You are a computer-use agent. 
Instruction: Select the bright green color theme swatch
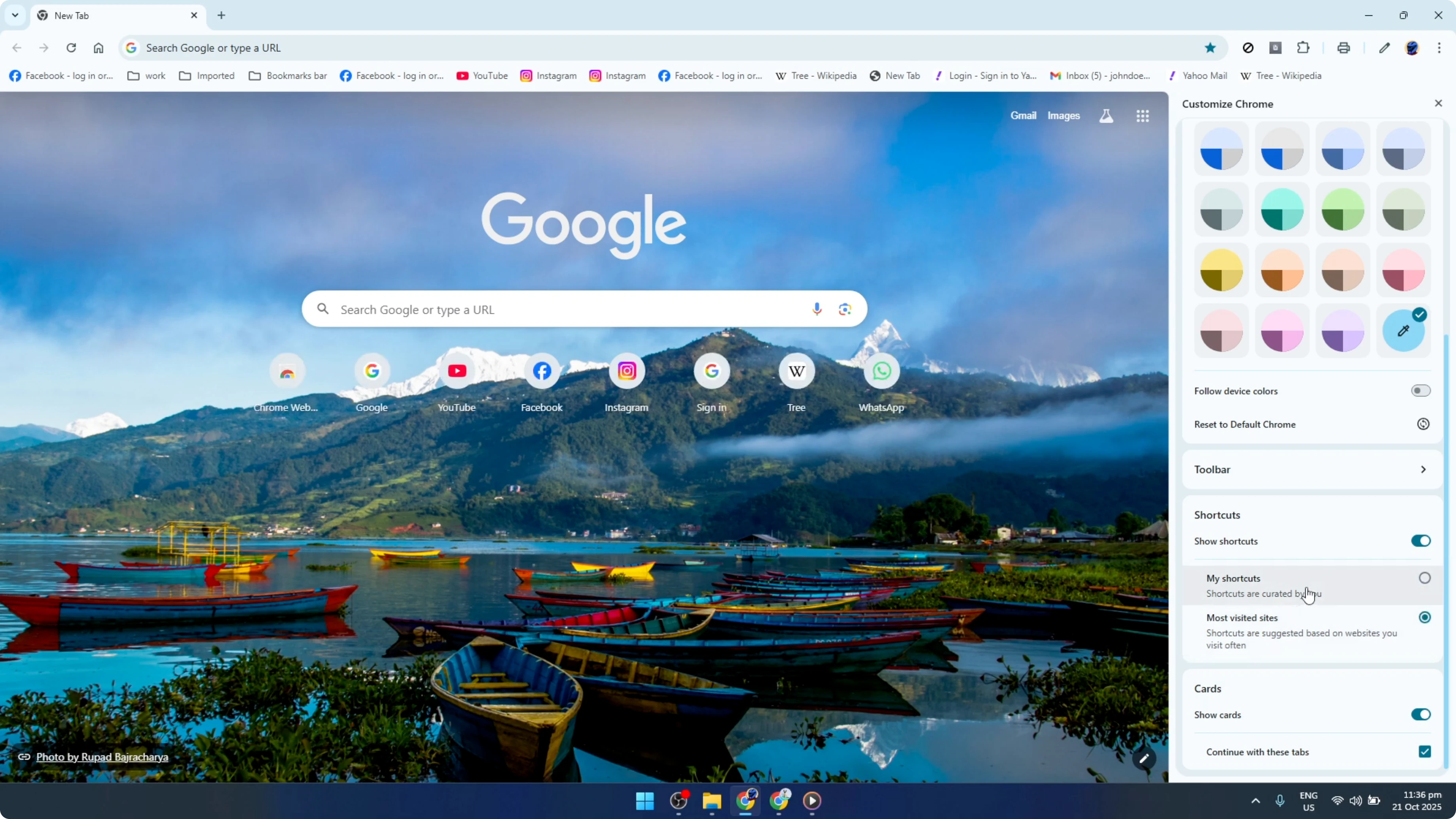pos(1343,209)
